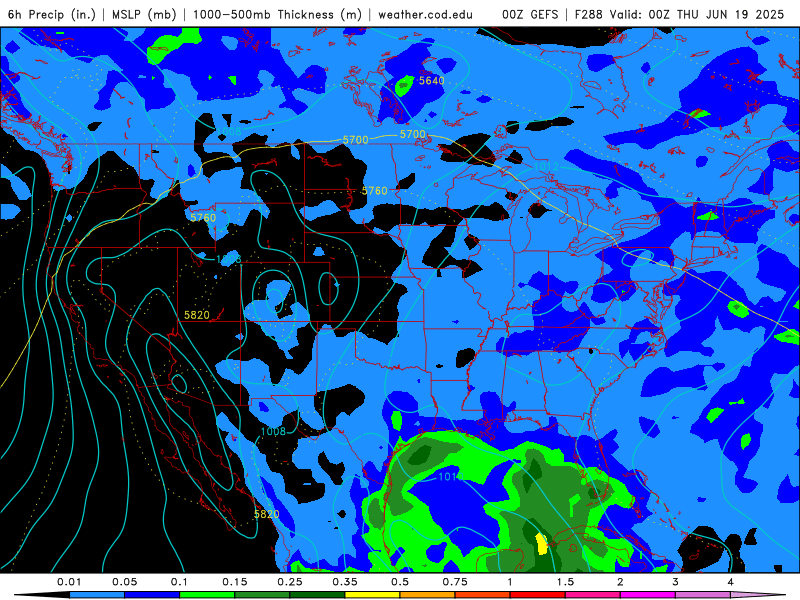Click the 0.01 legend value

[69, 582]
